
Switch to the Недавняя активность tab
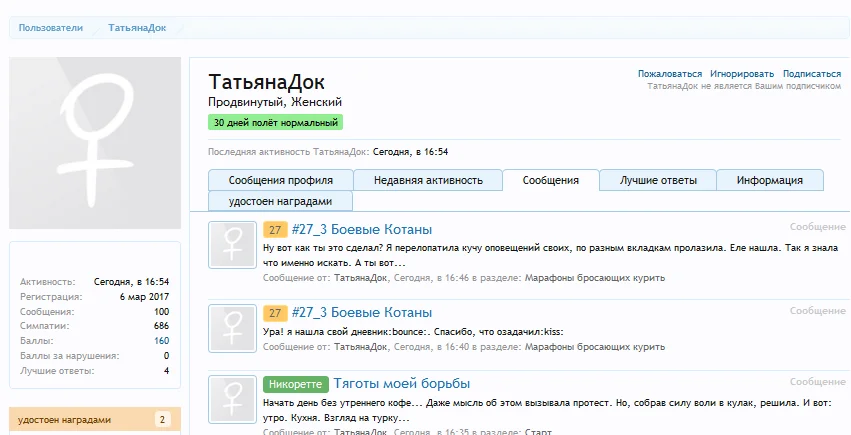click(428, 180)
